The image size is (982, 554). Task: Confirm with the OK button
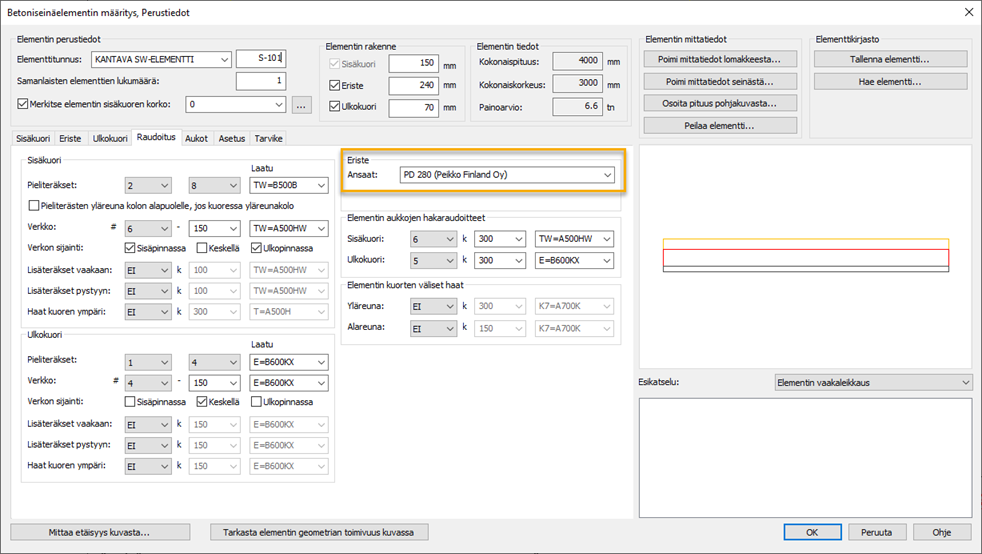812,532
